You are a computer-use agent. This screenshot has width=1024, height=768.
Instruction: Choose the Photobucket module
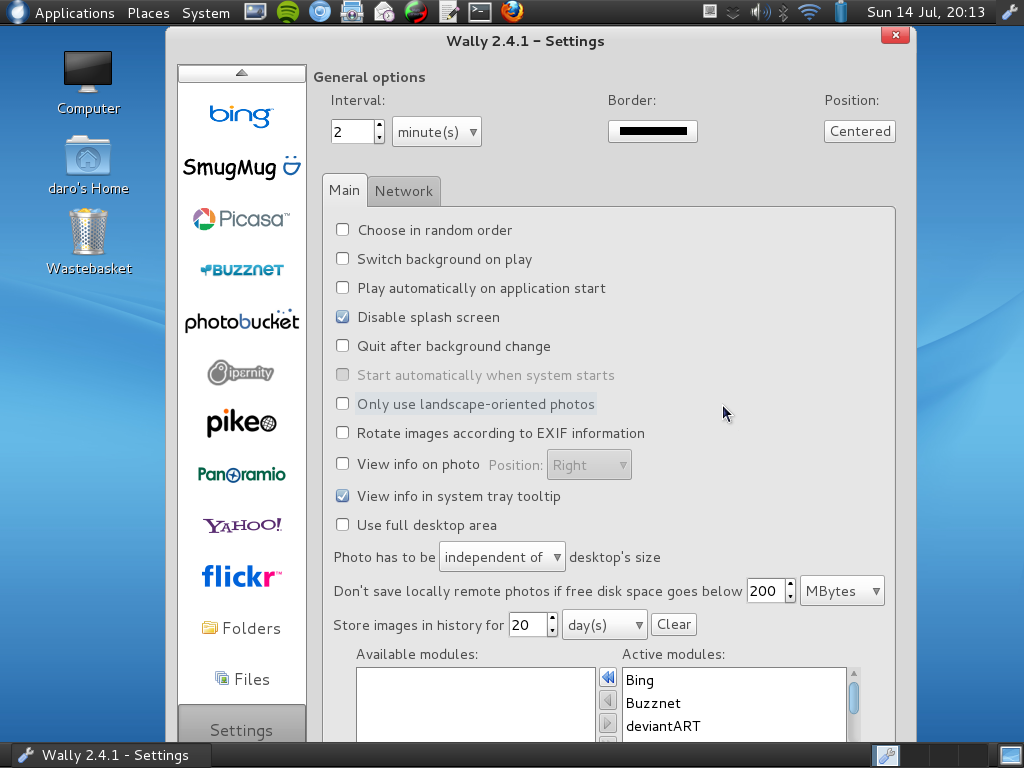pos(241,321)
